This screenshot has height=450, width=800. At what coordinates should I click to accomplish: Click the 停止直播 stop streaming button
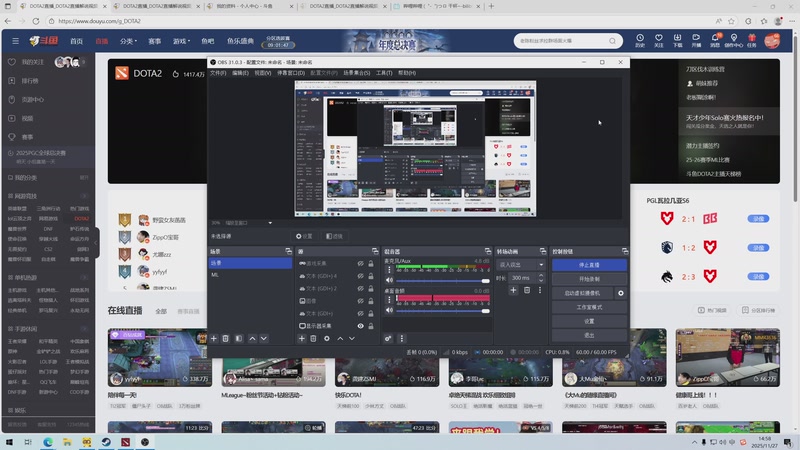(589, 265)
